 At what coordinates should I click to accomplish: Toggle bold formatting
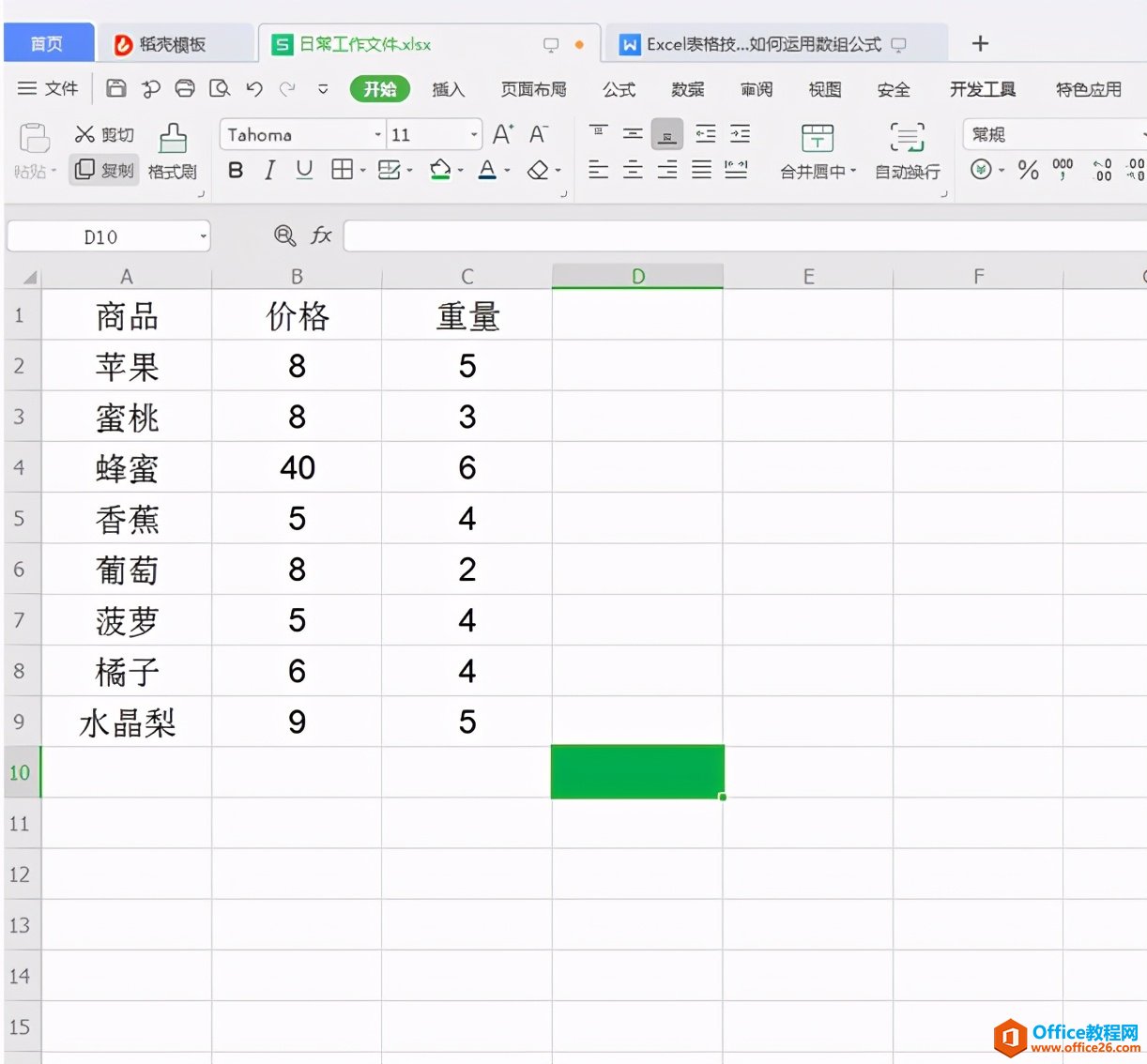236,170
